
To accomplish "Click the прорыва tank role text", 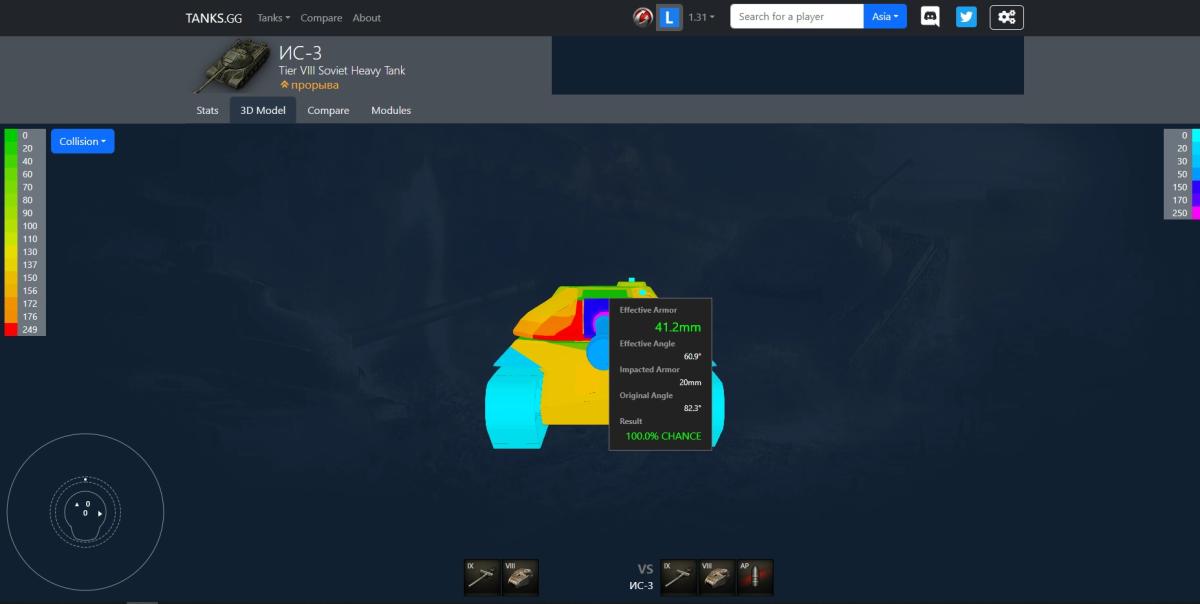I will tap(315, 85).
